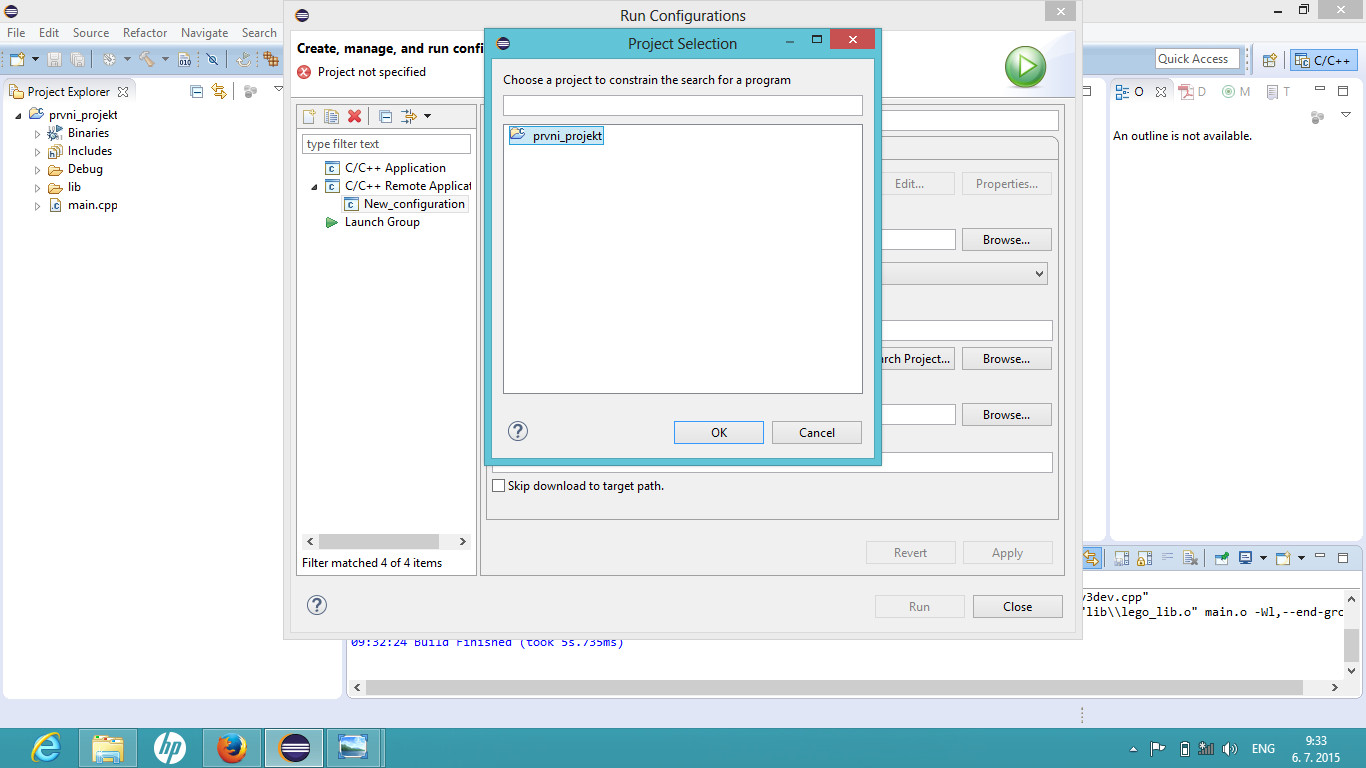This screenshot has height=768, width=1366.
Task: Click Link with Editor in Project Explorer
Action: coord(219,91)
